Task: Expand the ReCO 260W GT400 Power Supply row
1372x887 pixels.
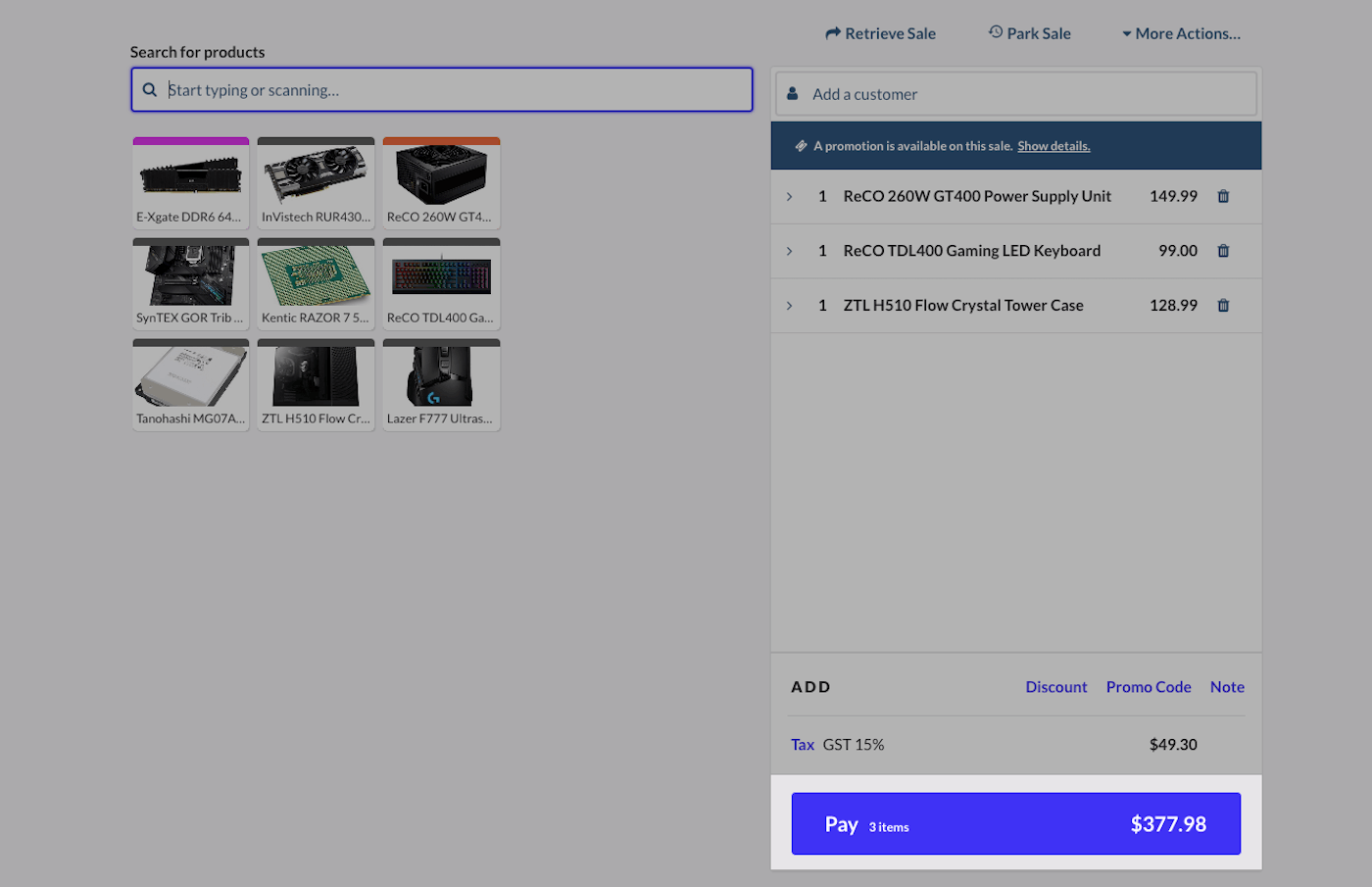Action: click(790, 196)
